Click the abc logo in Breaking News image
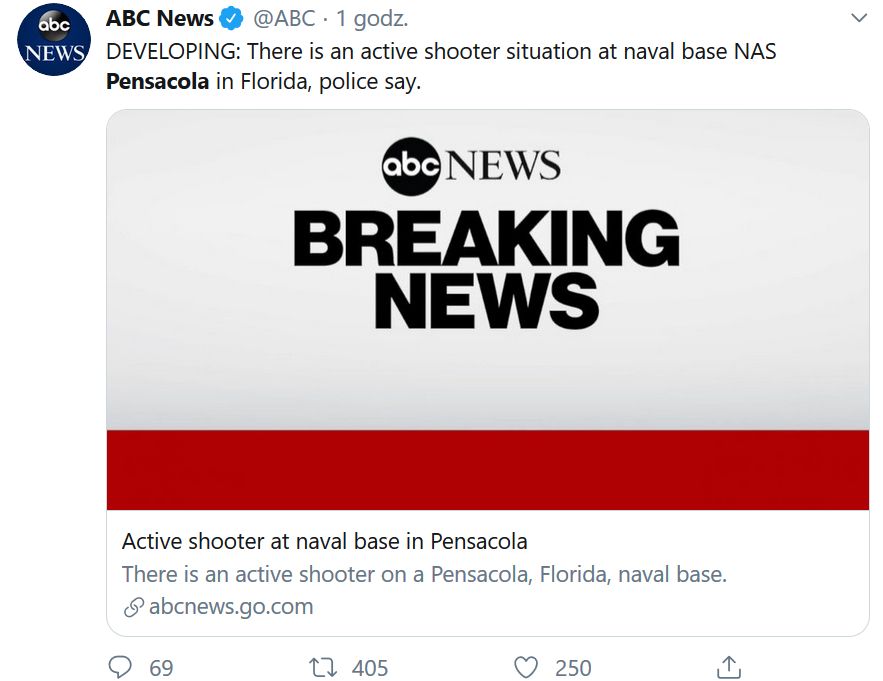 [x=411, y=166]
